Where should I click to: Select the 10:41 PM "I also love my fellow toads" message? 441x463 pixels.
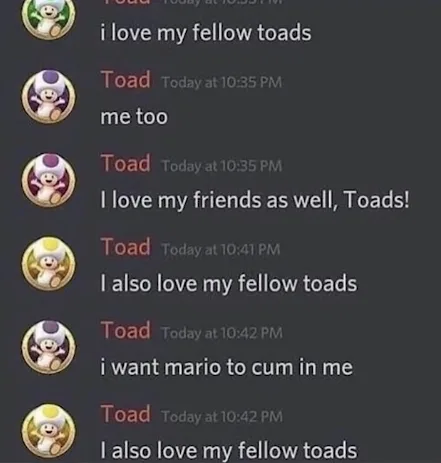(x=229, y=284)
